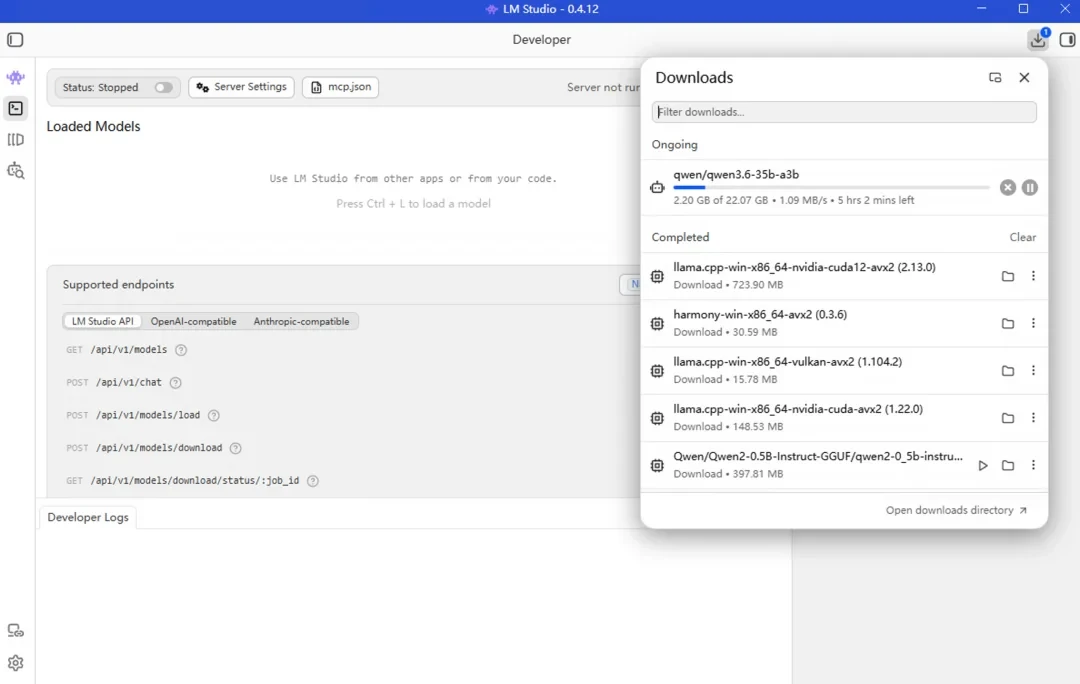The image size is (1080, 684).
Task: Clear the completed downloads list
Action: click(1023, 237)
